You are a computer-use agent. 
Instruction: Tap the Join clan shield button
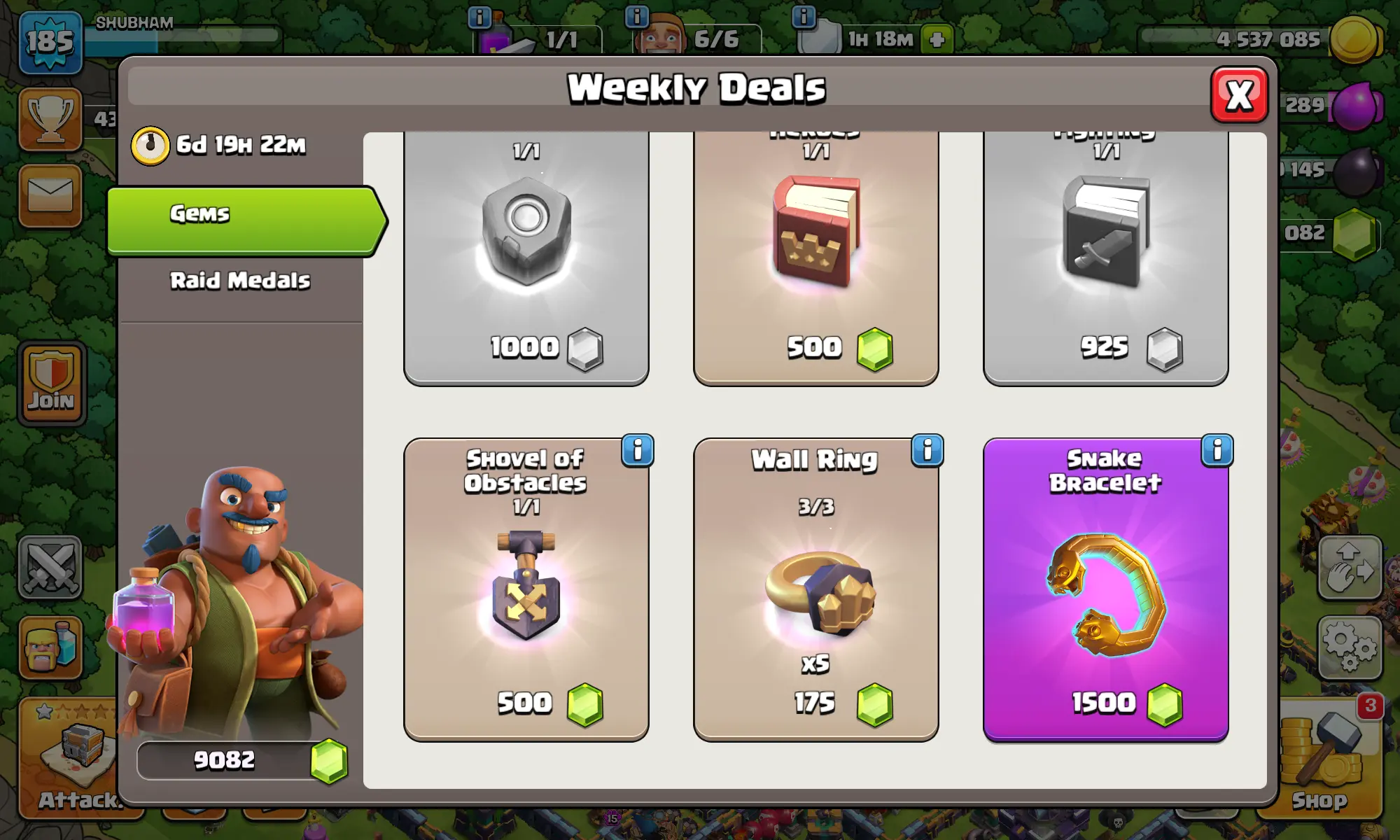pos(52,384)
